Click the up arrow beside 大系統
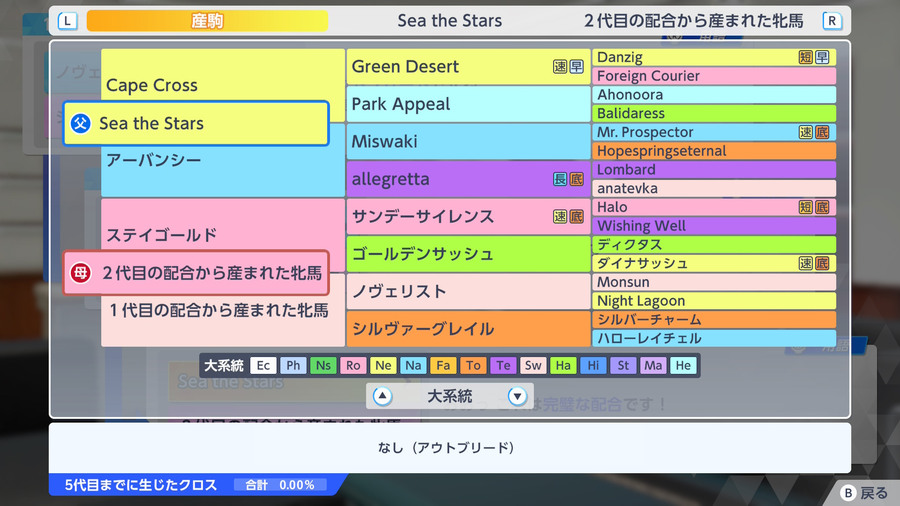900x506 pixels. click(x=382, y=396)
